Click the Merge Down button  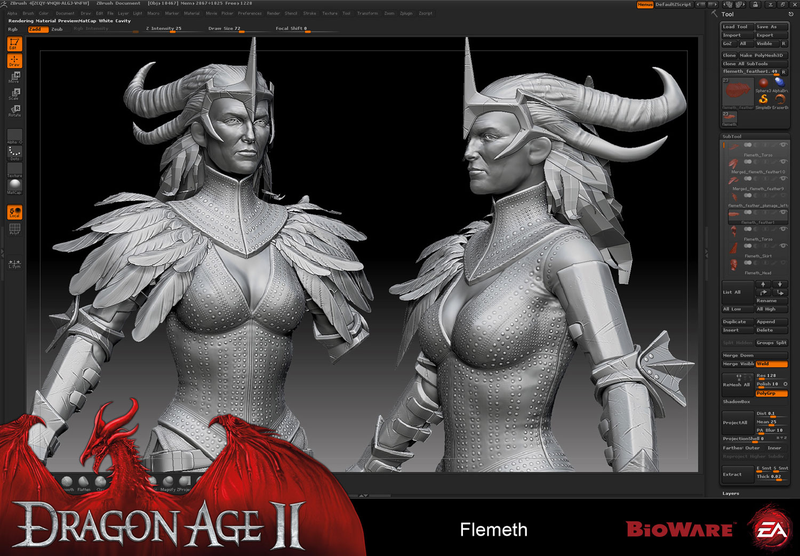[755, 355]
